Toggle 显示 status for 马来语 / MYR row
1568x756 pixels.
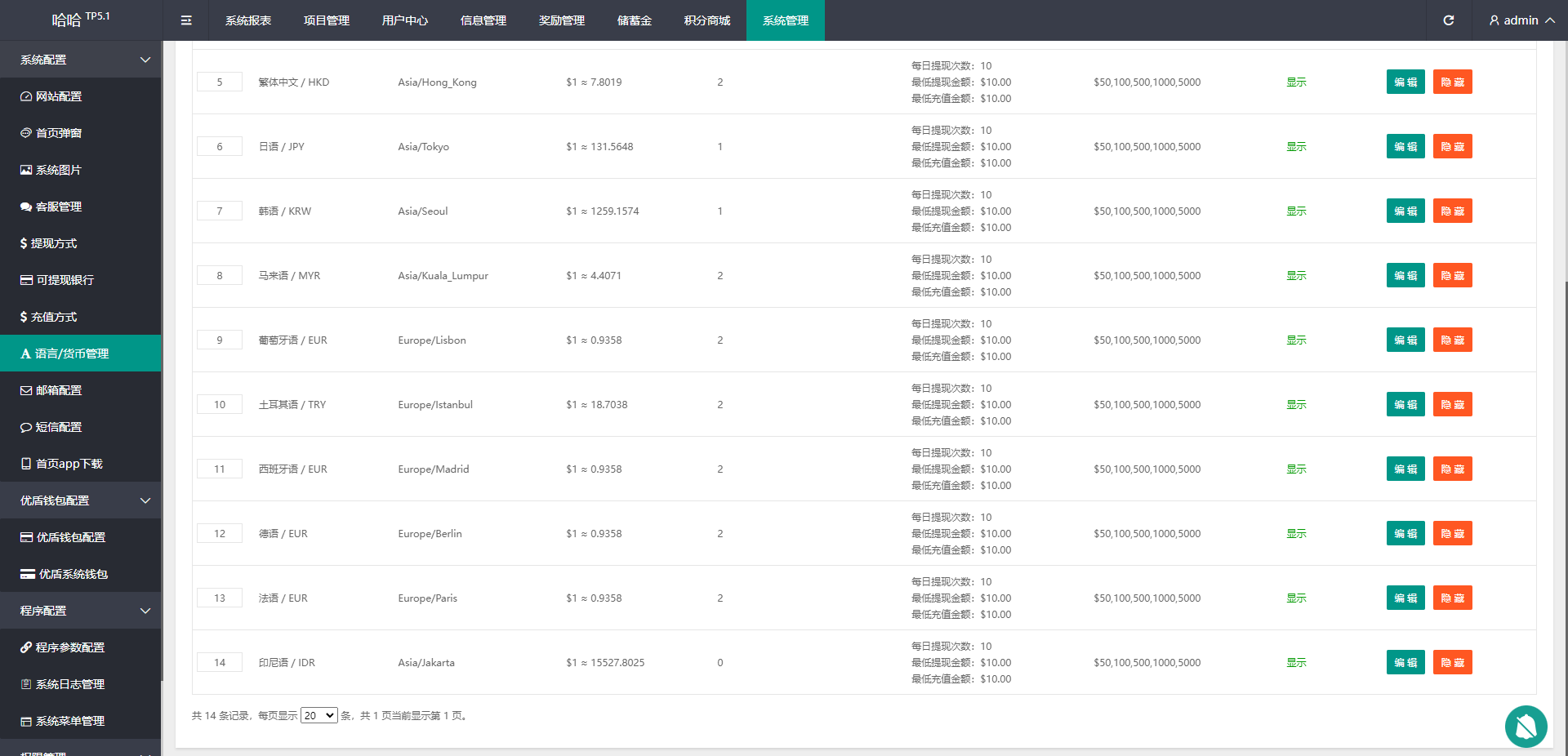click(1296, 276)
